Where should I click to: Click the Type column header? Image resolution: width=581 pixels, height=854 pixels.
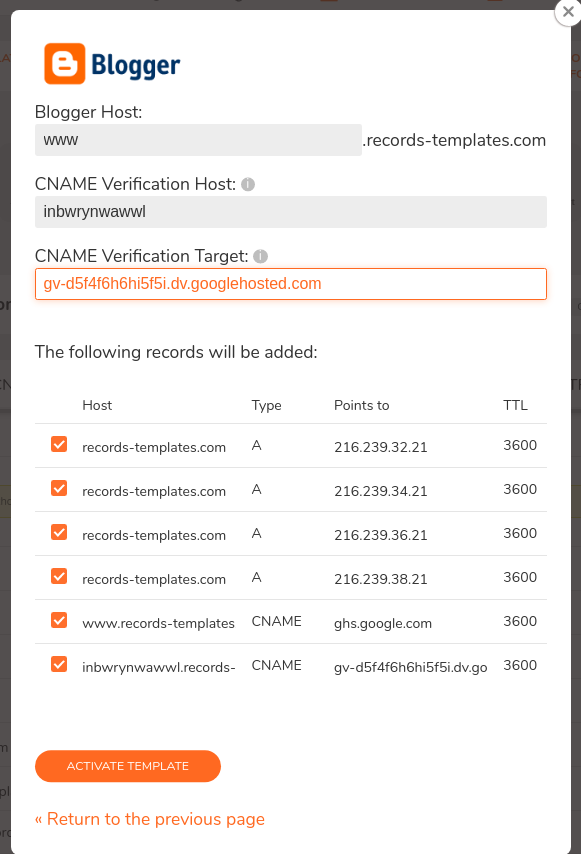click(x=266, y=406)
